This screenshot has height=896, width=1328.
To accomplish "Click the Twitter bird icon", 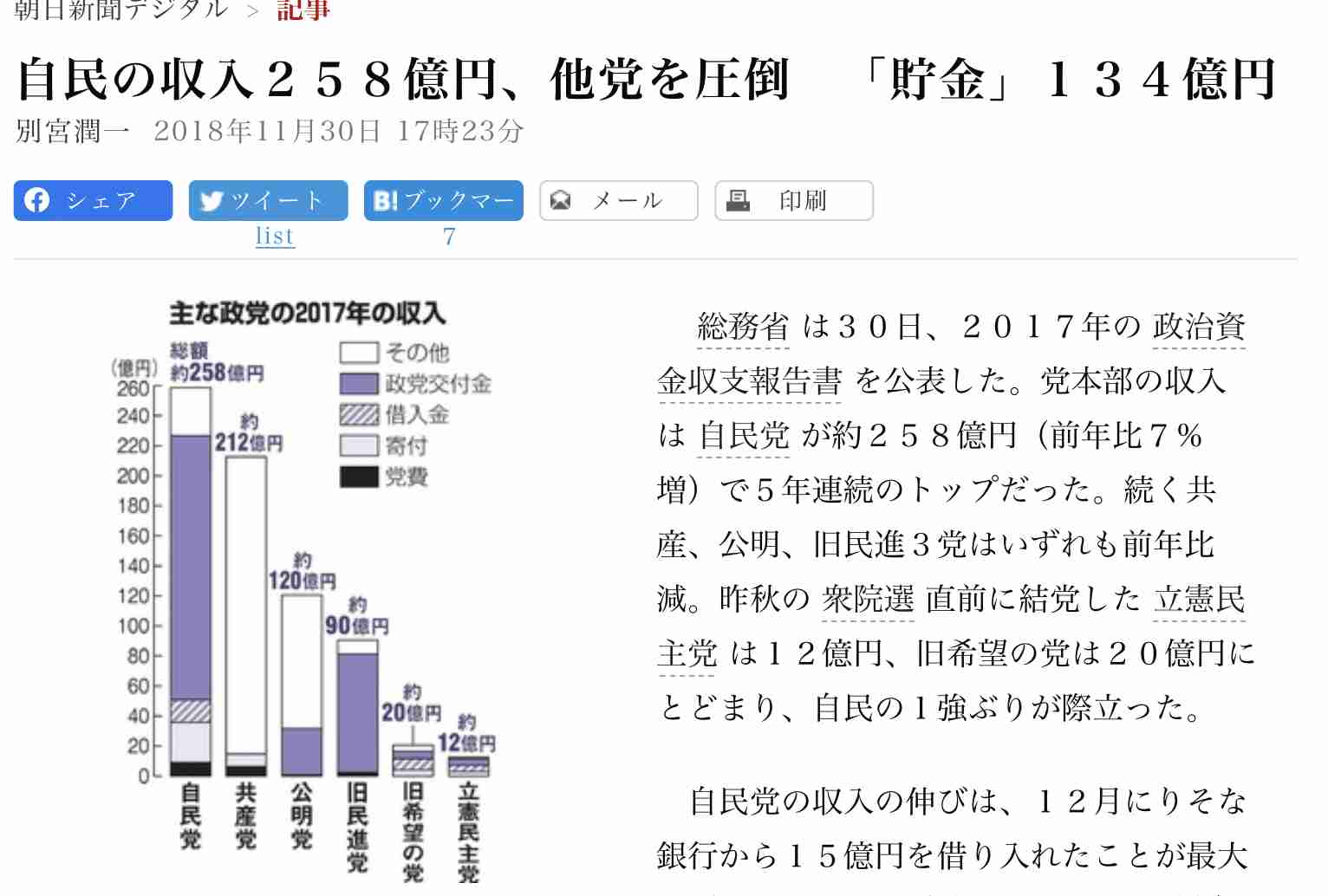I will pyautogui.click(x=212, y=201).
